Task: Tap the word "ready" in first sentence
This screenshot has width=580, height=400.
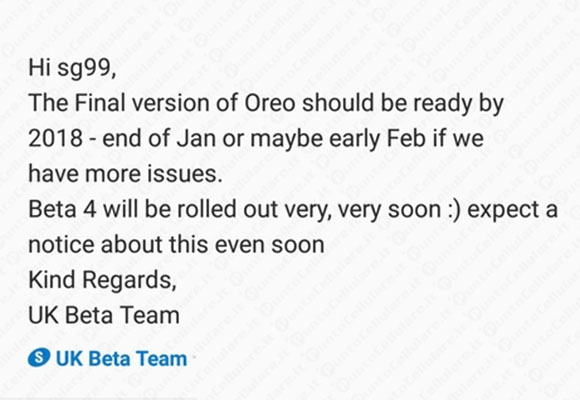Action: [442, 104]
